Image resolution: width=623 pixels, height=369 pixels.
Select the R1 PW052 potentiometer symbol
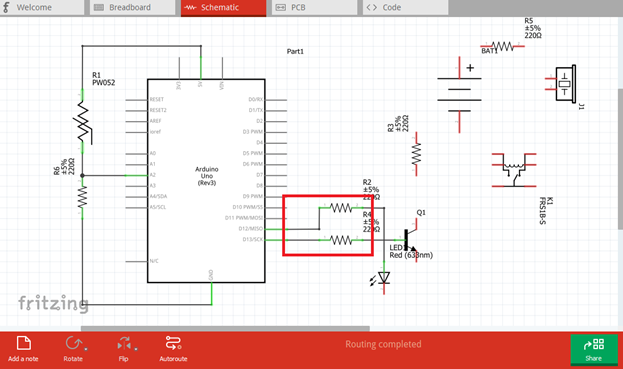[x=83, y=122]
